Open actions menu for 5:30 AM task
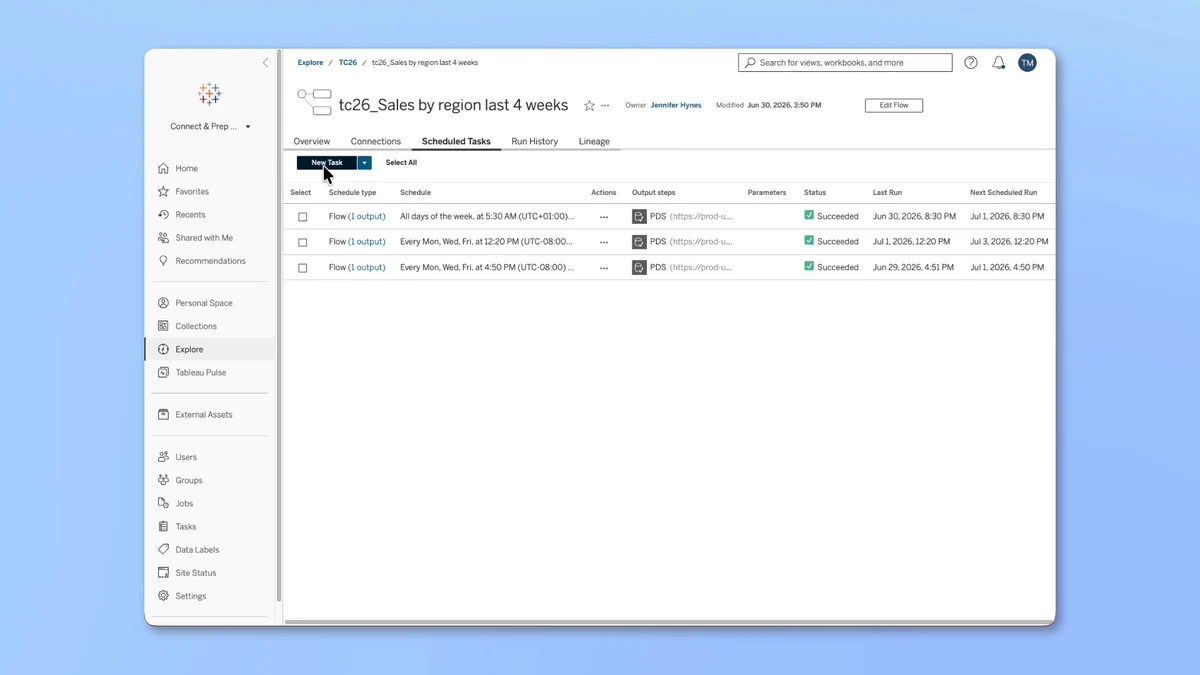1200x675 pixels. click(x=604, y=217)
